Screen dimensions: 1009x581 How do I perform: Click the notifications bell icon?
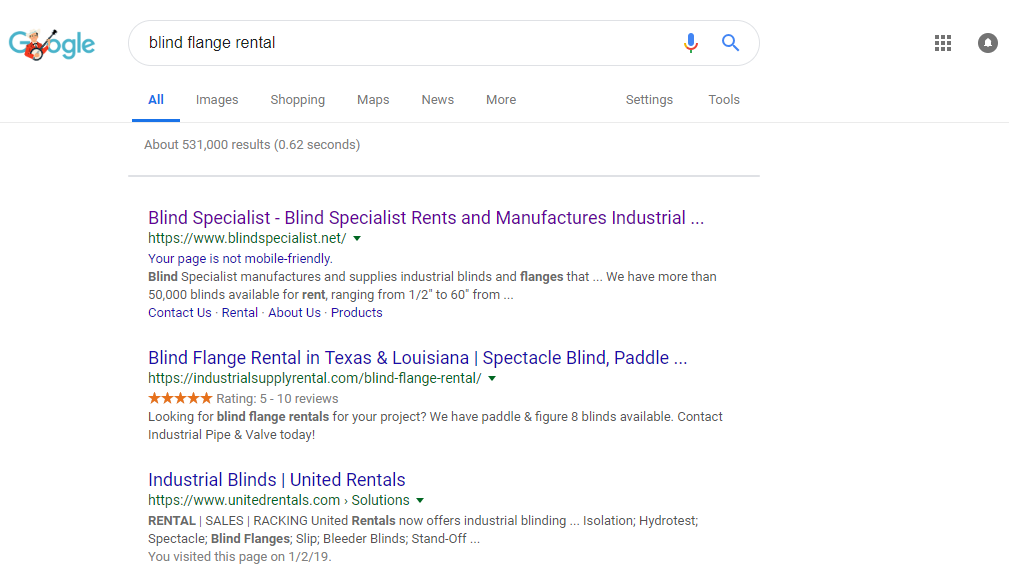point(987,43)
